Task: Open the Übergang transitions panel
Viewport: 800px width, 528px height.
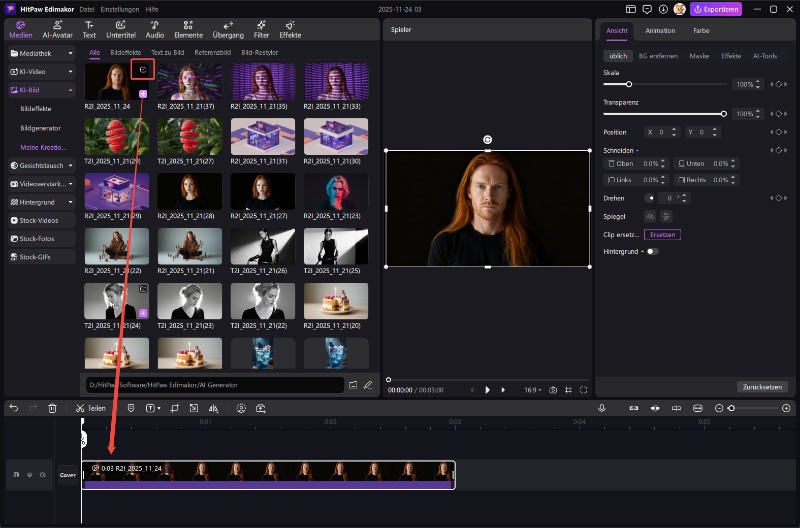Action: 227,28
